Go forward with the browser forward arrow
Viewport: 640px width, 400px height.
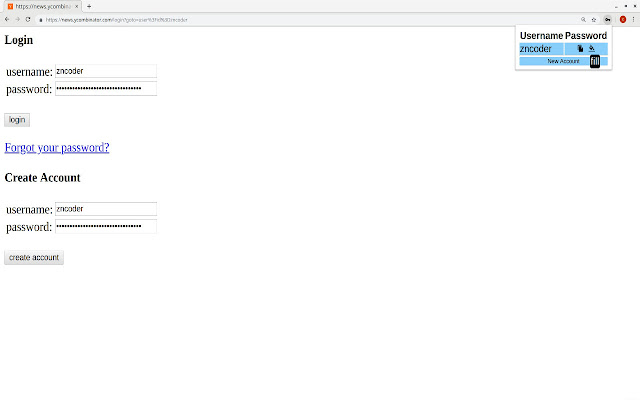click(18, 19)
